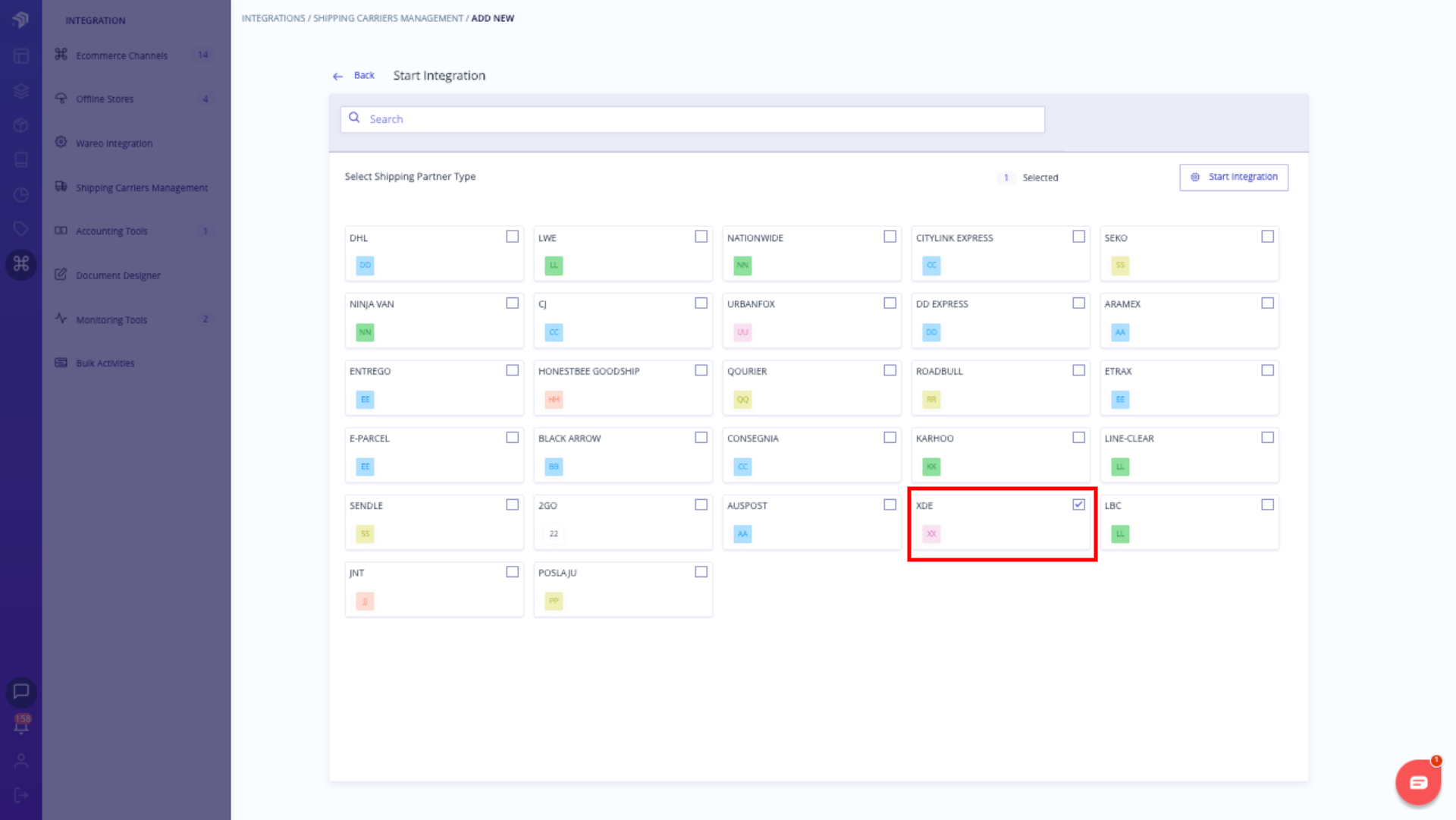Click the layers icon in left rail
Screen dimensions: 1456x820
tap(20, 91)
